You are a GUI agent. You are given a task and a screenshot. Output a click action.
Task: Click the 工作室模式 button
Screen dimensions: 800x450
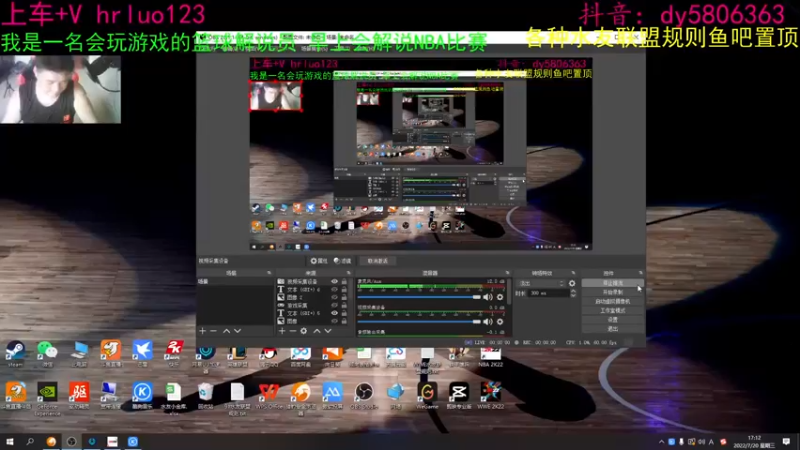[612, 311]
